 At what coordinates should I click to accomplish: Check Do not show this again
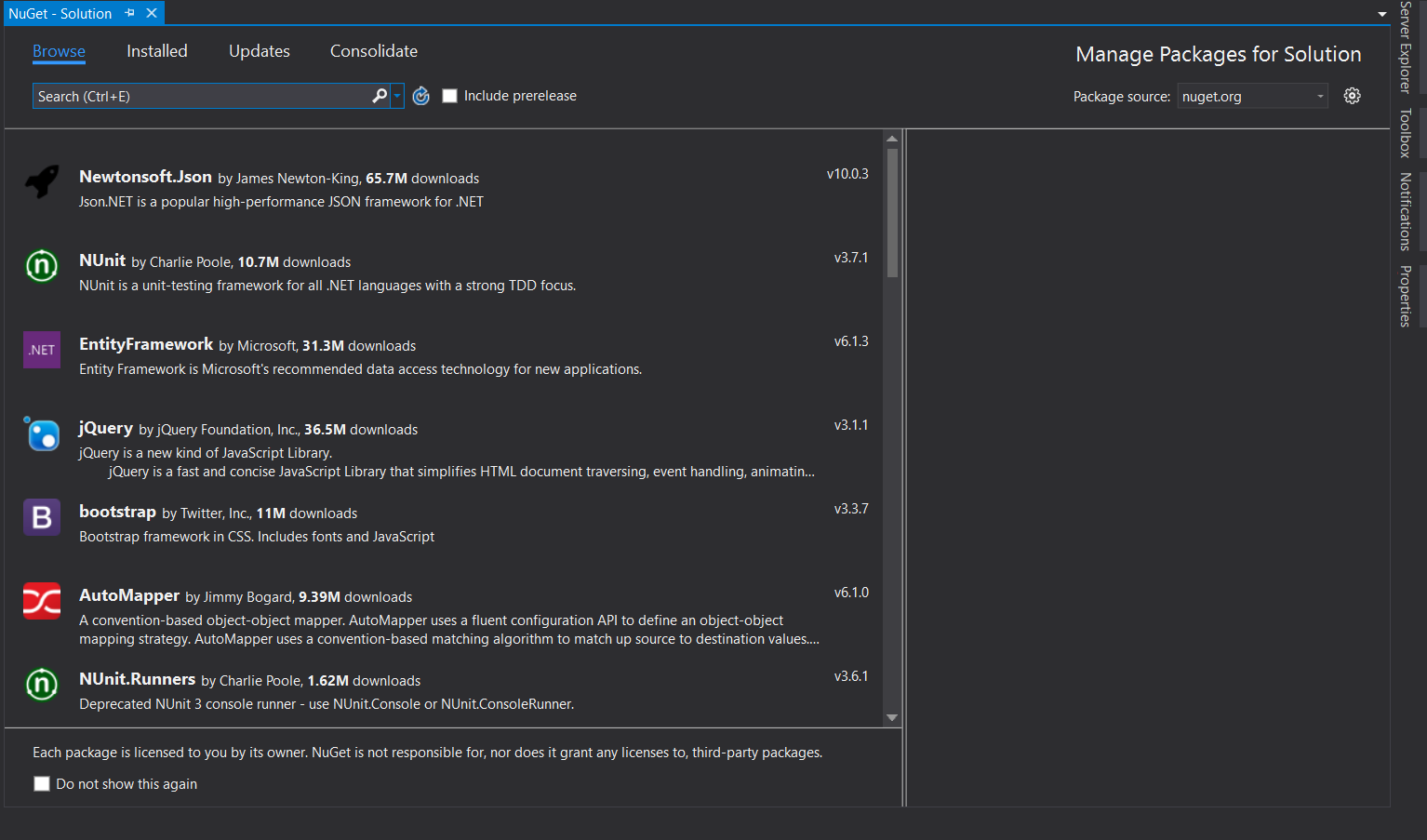(42, 784)
